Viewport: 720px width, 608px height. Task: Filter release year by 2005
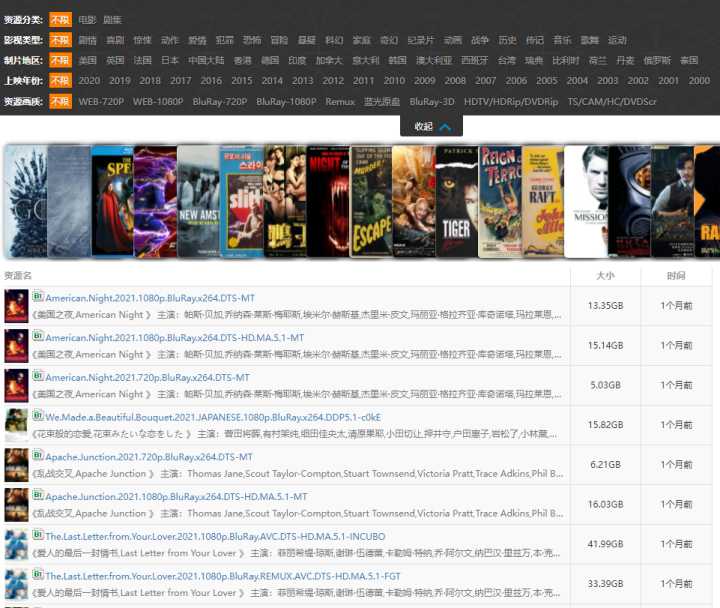(x=547, y=80)
